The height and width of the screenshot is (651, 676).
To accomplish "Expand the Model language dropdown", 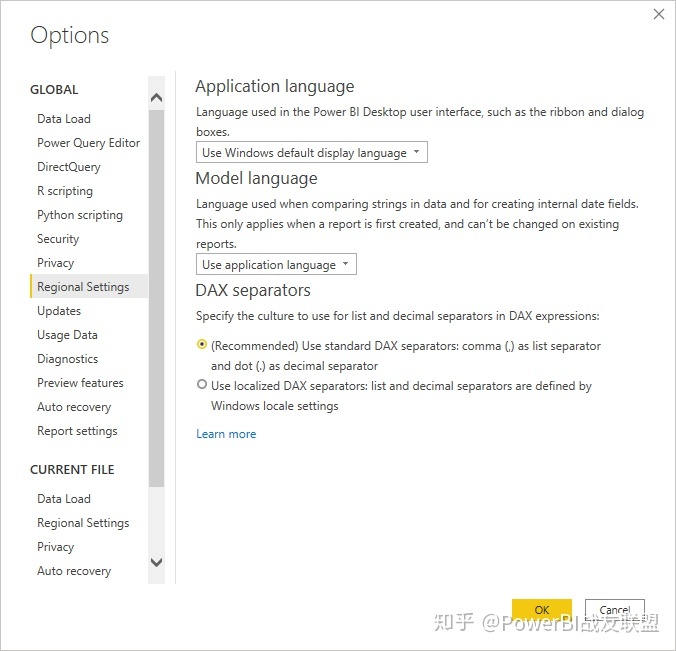I will (276, 264).
